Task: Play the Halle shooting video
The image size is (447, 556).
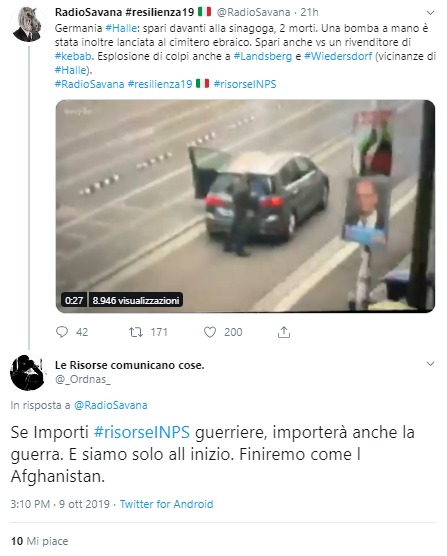Action: click(x=245, y=206)
